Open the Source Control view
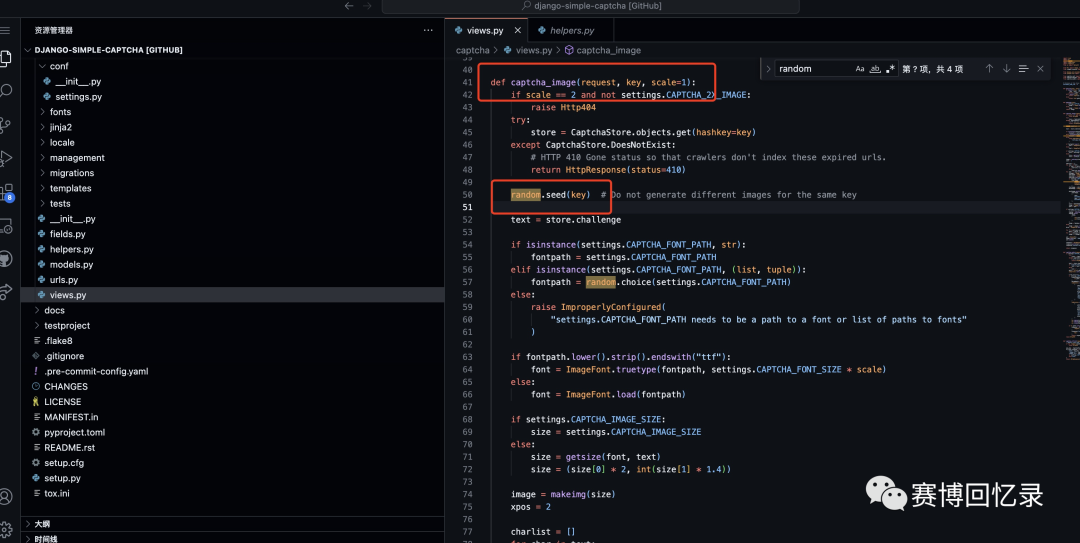Screen dimensions: 1080x543 (x=6, y=125)
